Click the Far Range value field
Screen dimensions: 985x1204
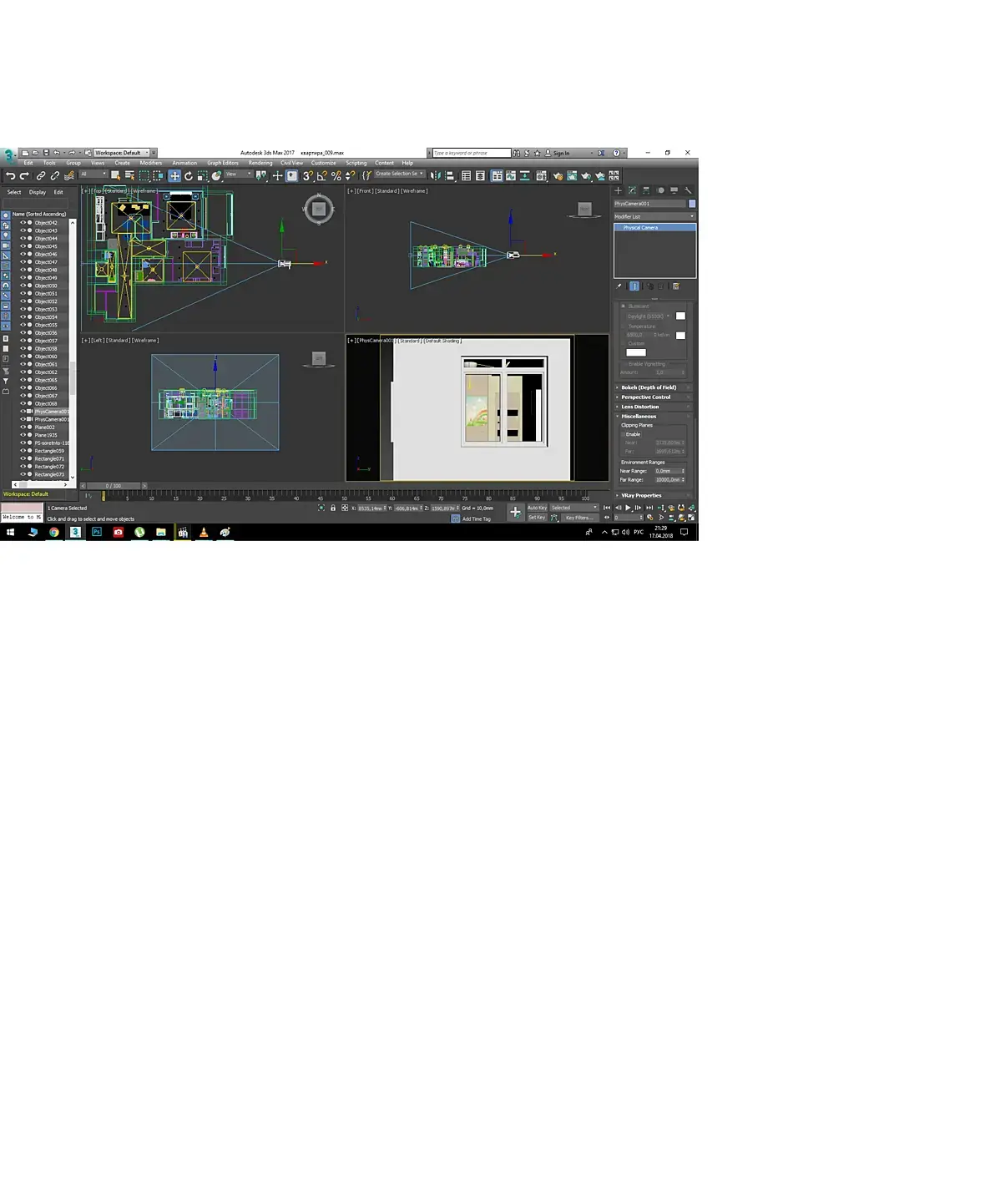click(669, 480)
